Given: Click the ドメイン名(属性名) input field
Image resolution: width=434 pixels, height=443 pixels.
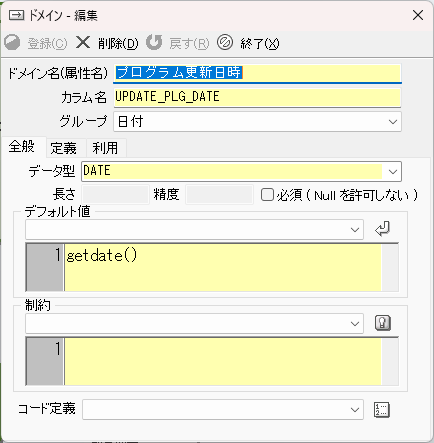Looking at the screenshot, I should 257,73.
